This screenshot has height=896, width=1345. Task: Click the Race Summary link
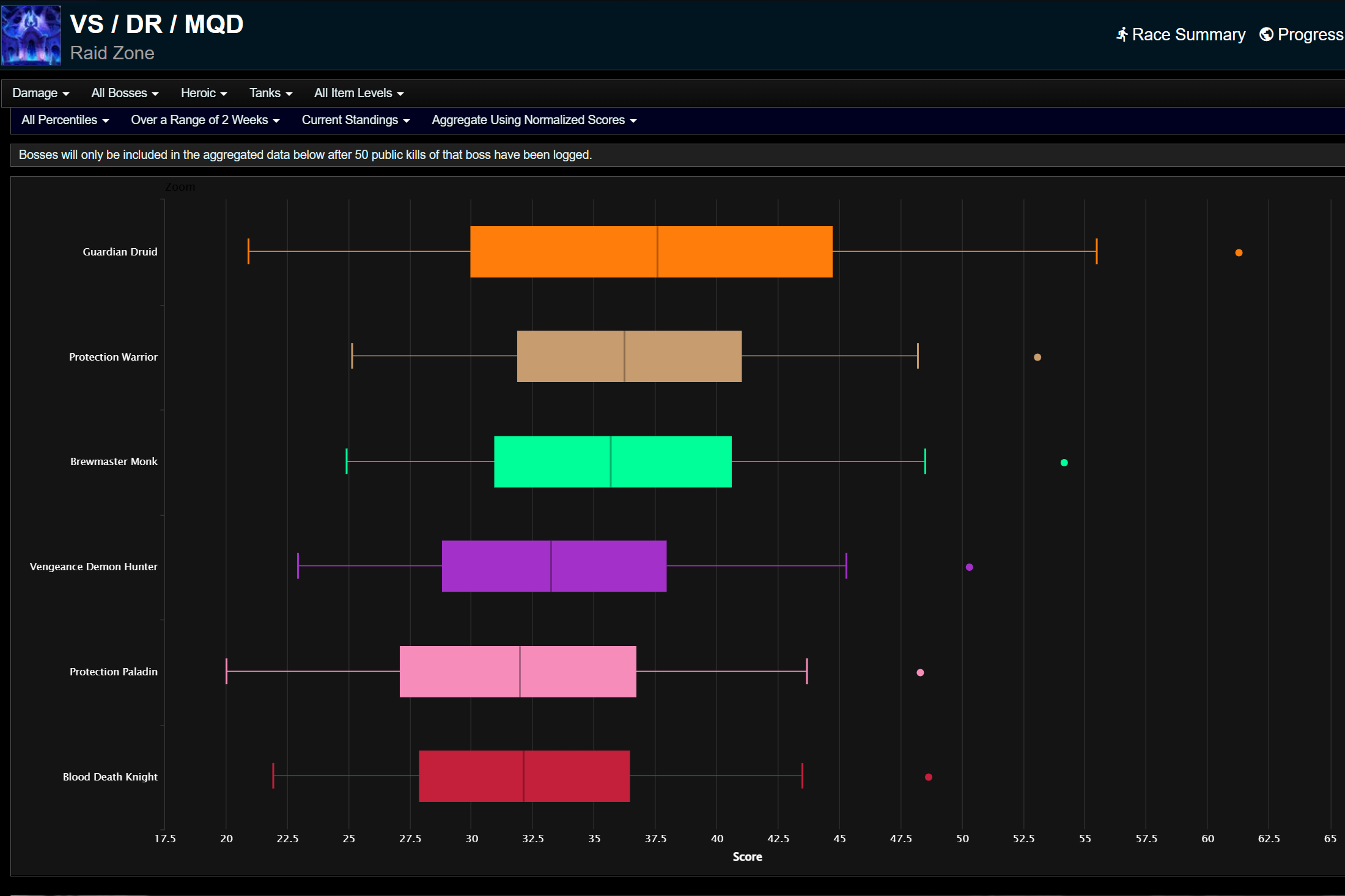click(1188, 35)
